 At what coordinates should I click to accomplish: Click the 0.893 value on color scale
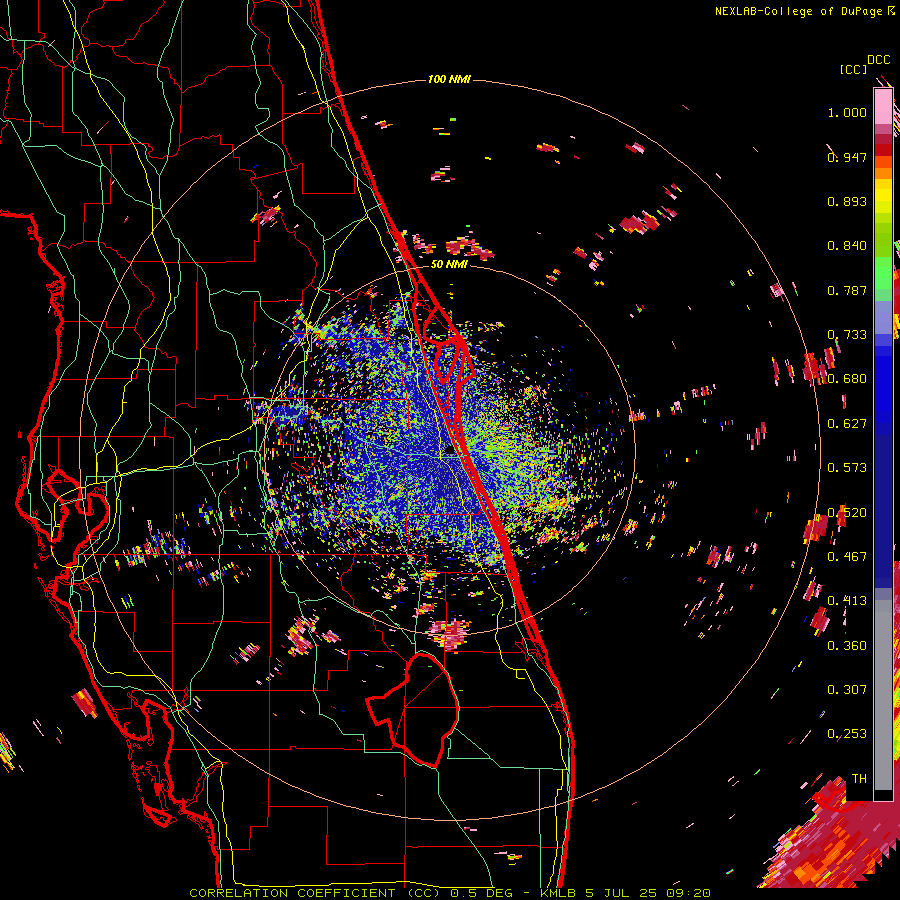(847, 201)
